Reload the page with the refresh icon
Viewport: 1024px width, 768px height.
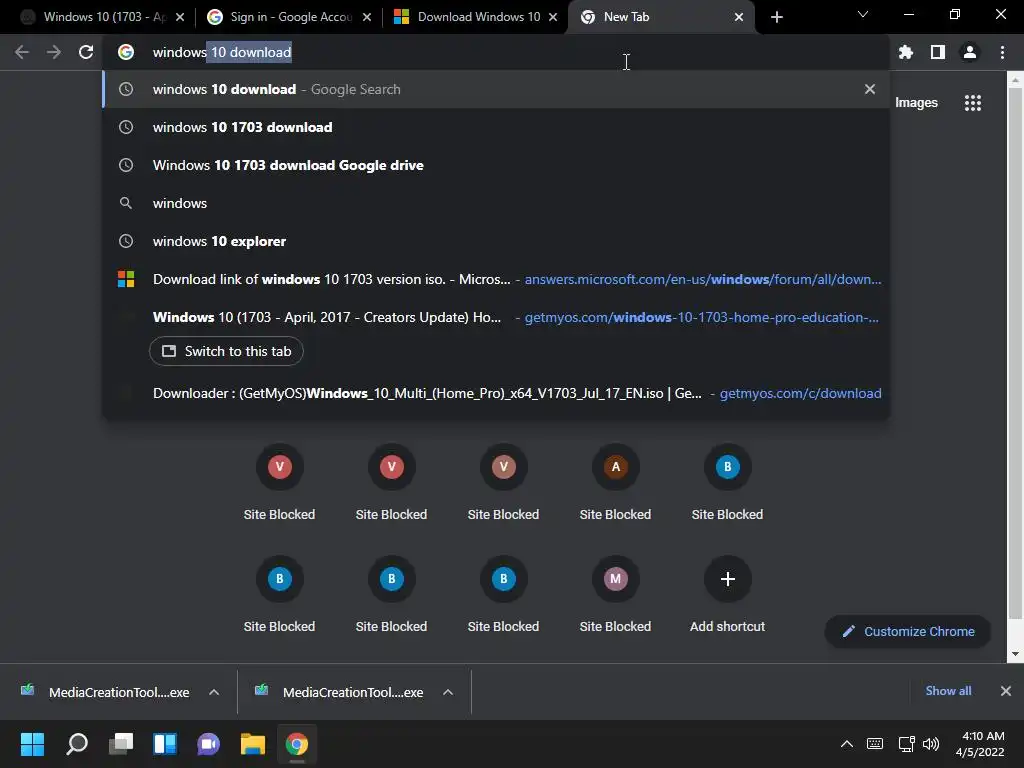pos(86,52)
